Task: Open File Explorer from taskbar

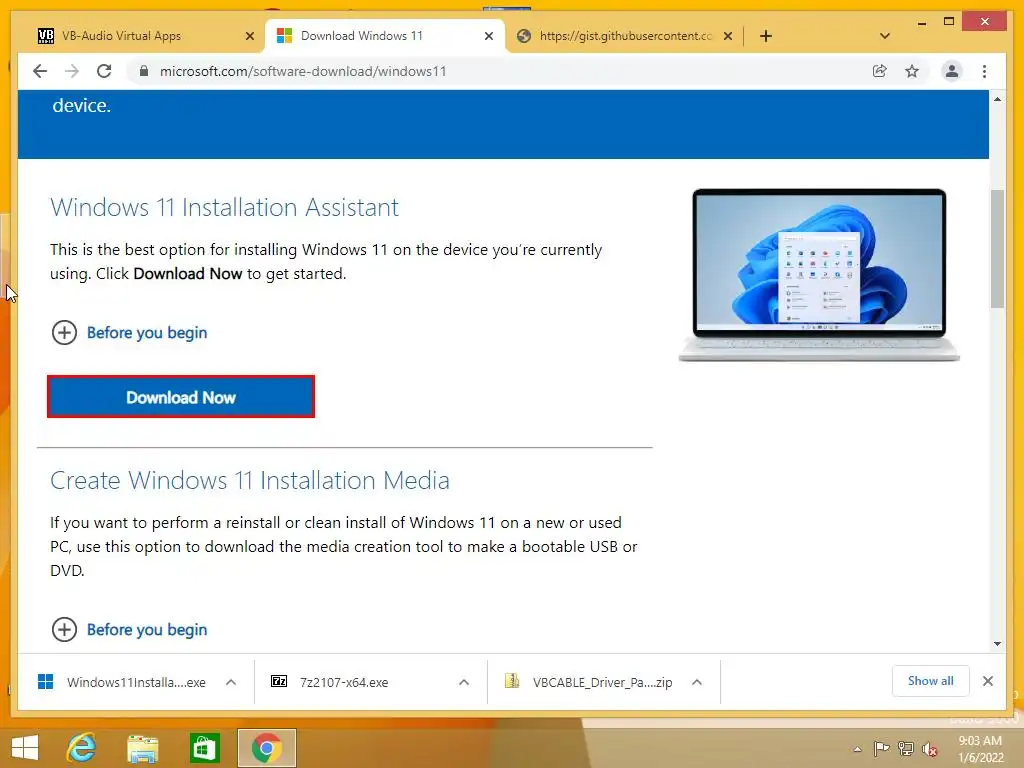Action: [x=142, y=748]
